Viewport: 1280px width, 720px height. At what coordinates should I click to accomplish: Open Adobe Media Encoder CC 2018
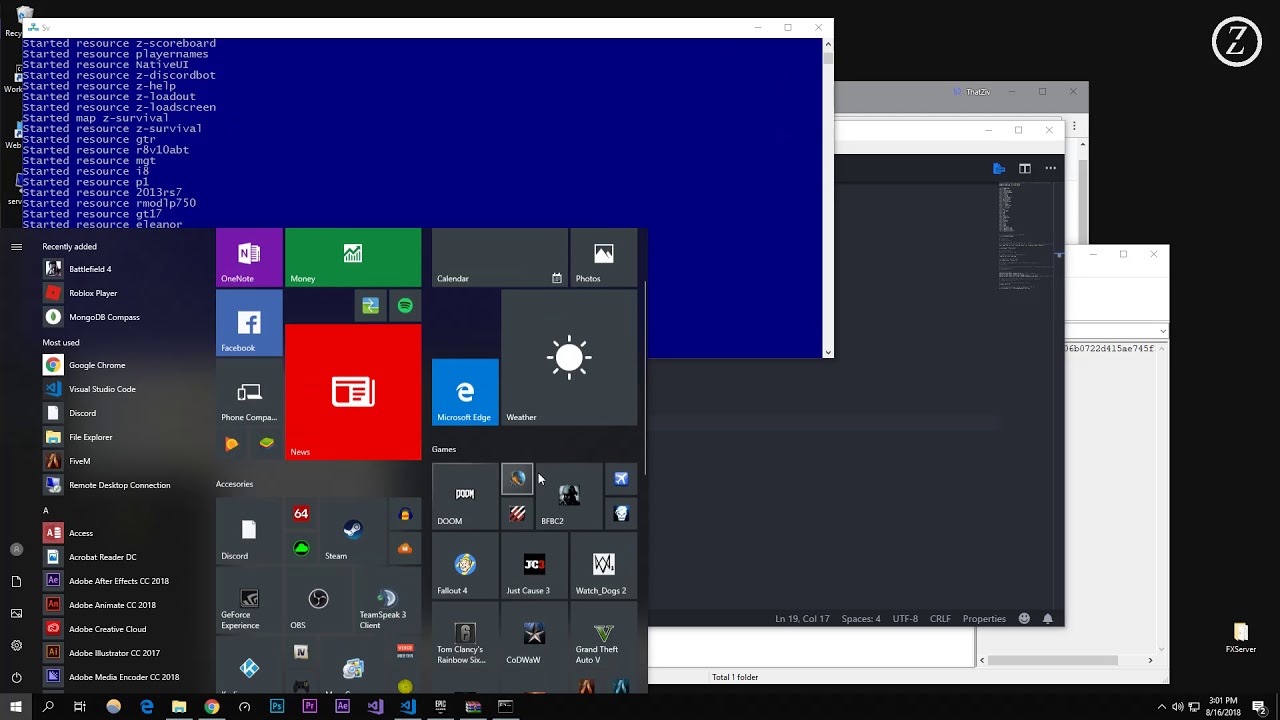point(125,677)
